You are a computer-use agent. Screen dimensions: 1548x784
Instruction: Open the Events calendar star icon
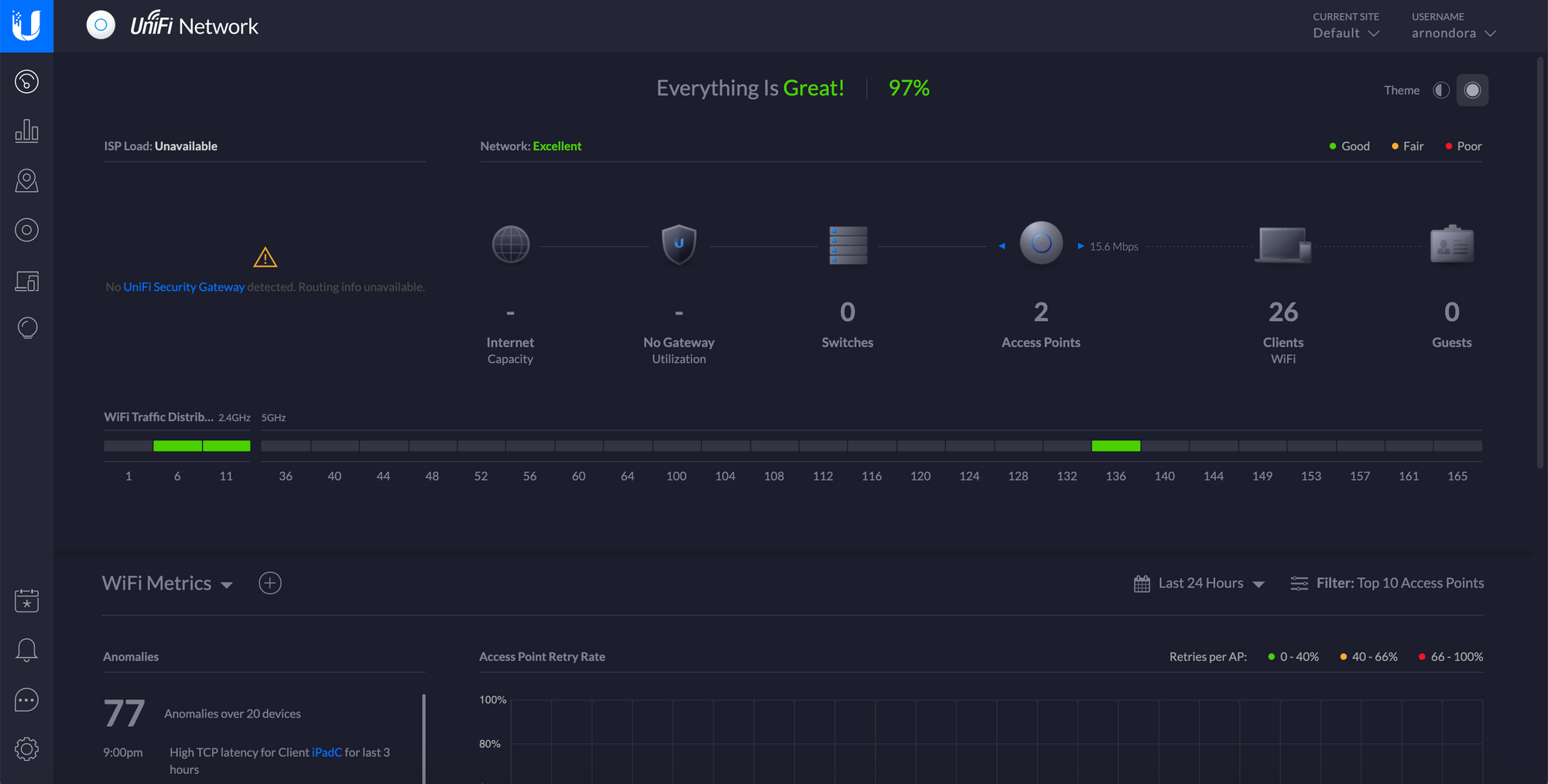pos(26,601)
